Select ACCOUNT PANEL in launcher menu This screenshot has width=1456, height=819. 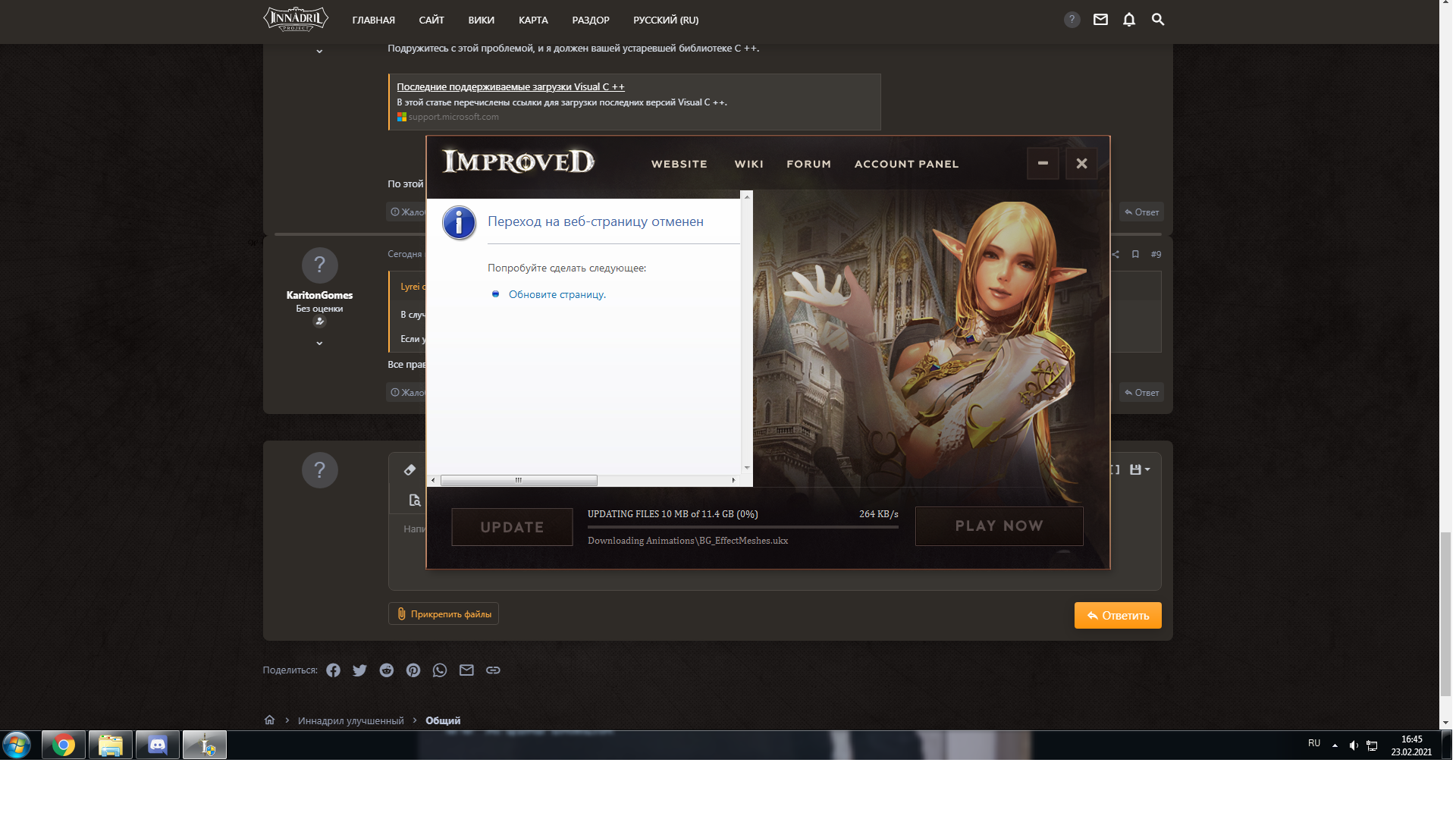click(906, 164)
